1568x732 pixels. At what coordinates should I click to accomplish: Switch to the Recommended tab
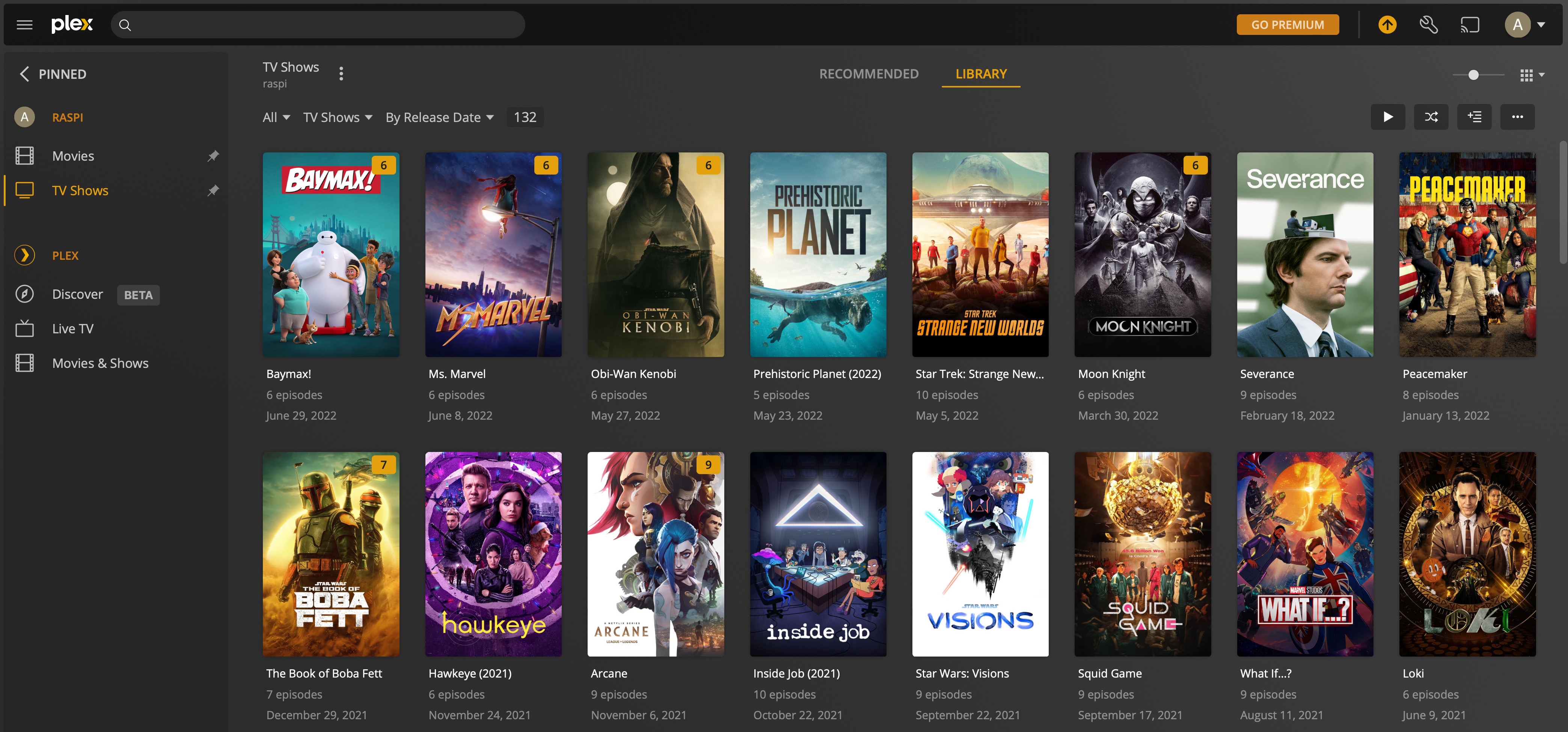pos(868,74)
